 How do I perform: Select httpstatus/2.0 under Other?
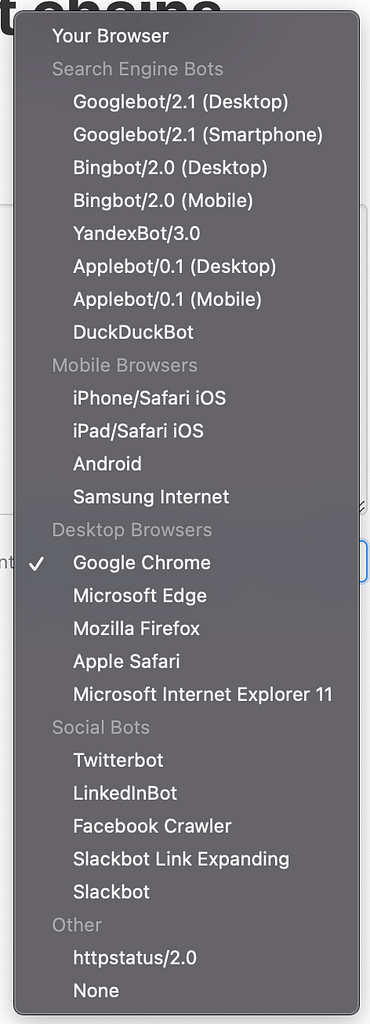point(187,958)
